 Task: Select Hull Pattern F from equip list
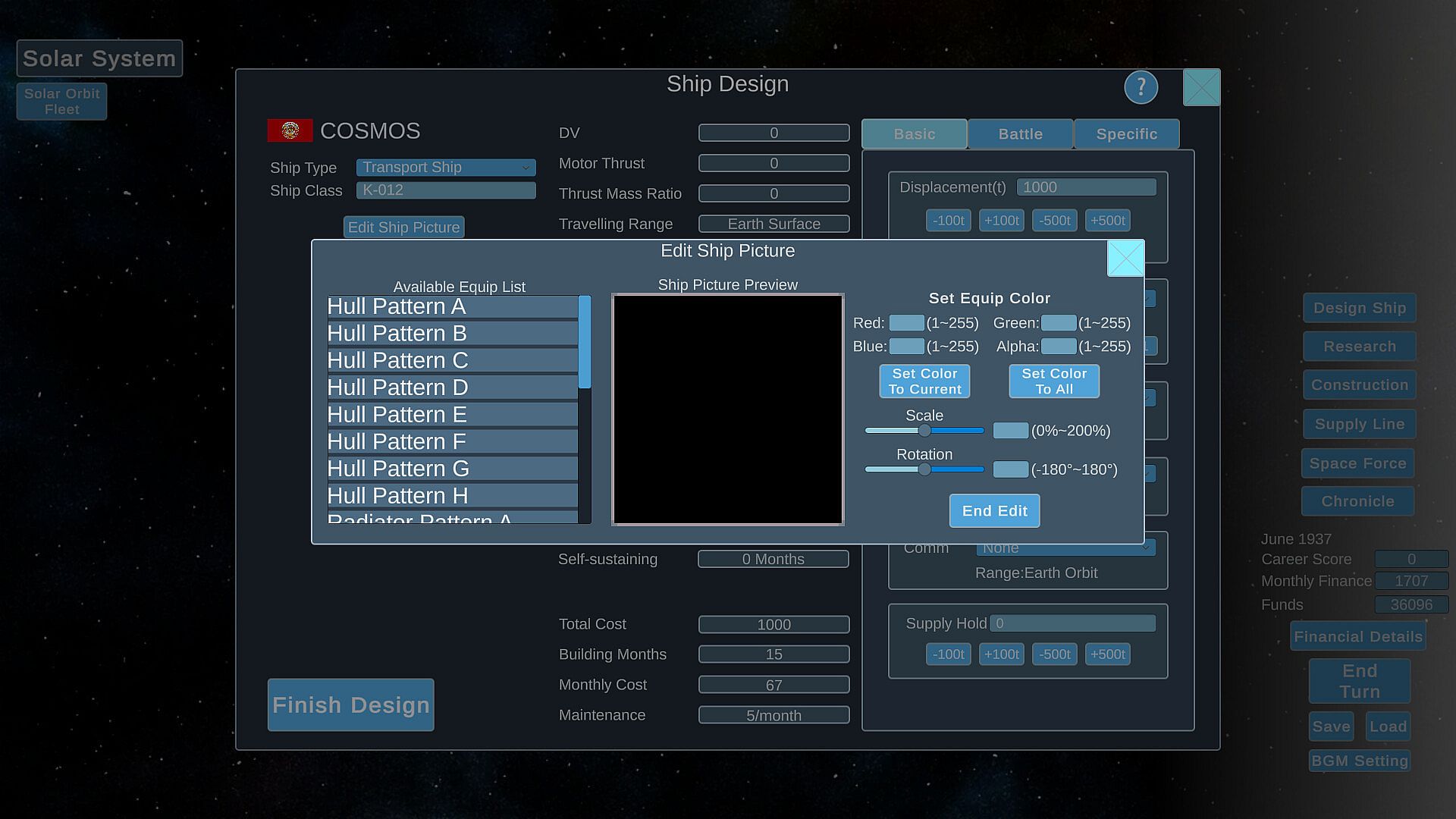(452, 441)
